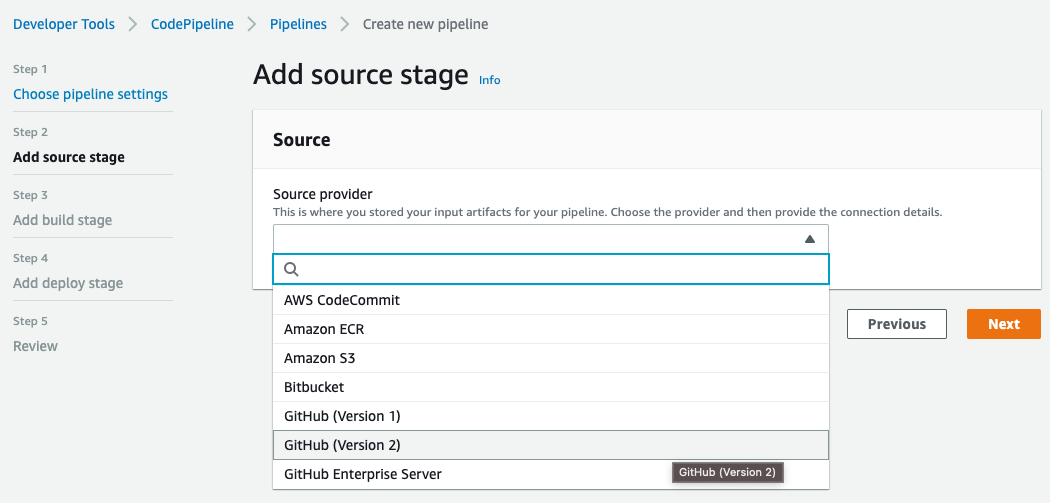Click the Source panel heading
This screenshot has height=503, width=1050.
click(301, 140)
